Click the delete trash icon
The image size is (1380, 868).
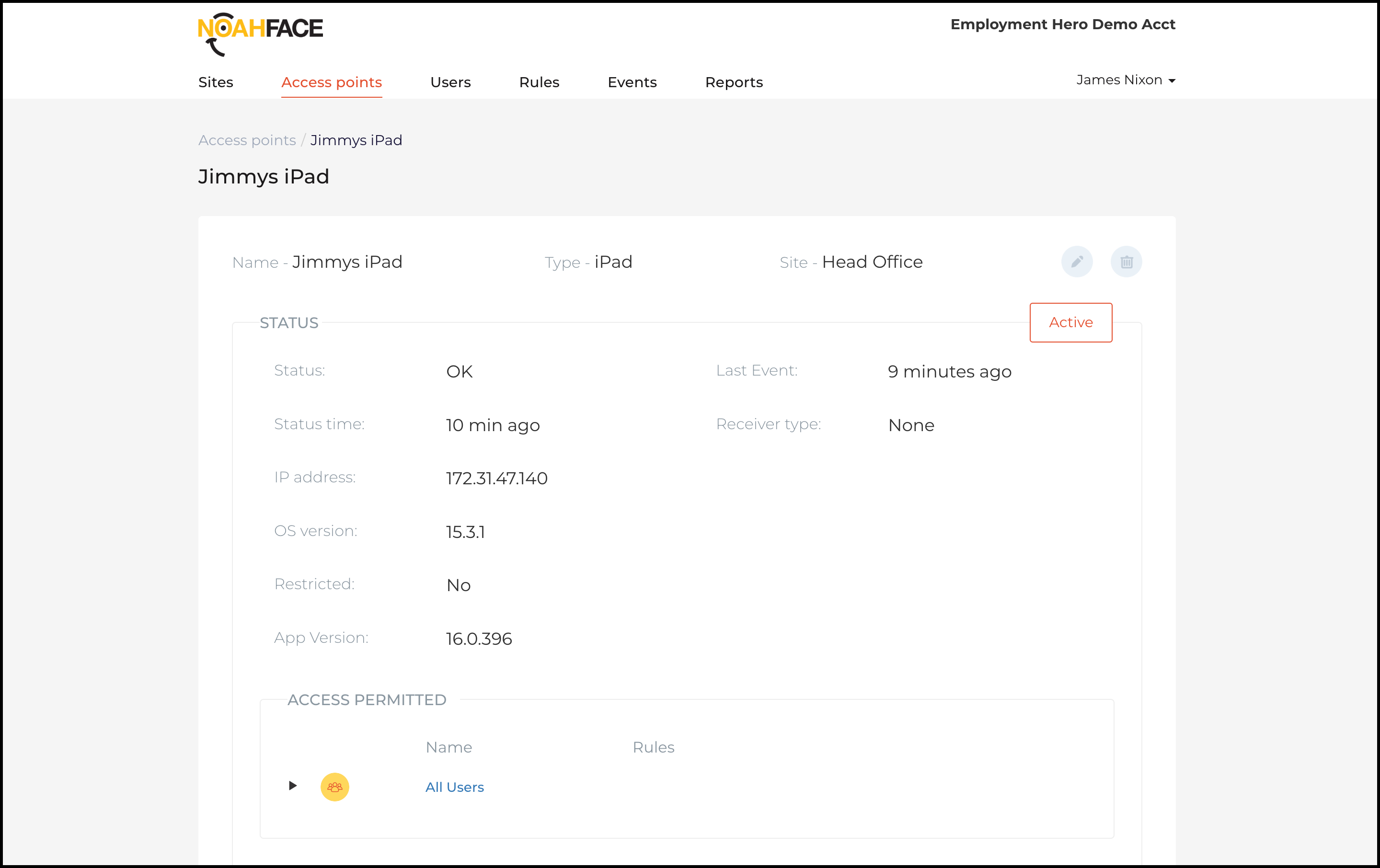[1126, 262]
